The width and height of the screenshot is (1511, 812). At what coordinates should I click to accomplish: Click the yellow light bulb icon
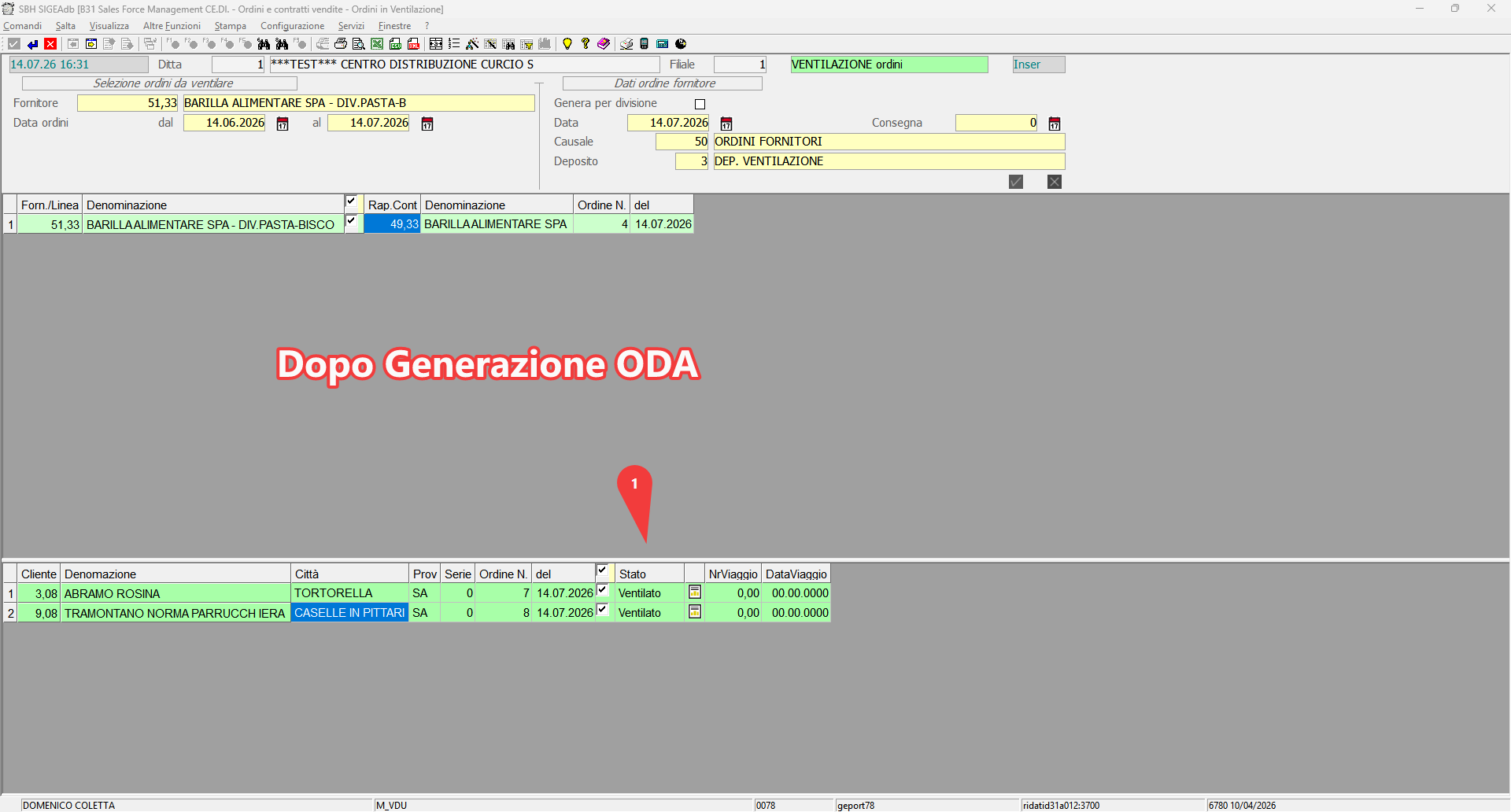point(567,44)
